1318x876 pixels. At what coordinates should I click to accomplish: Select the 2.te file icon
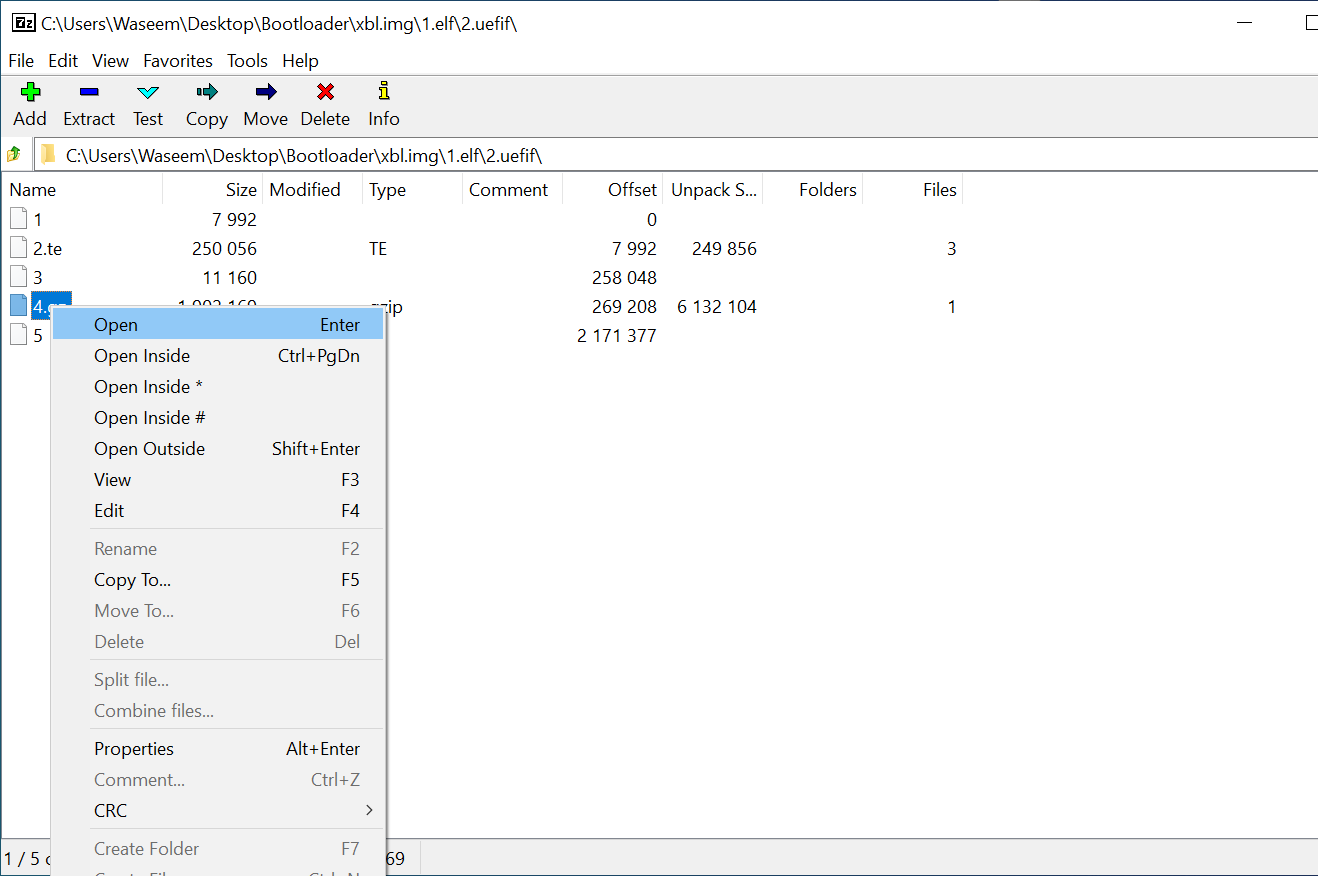click(18, 248)
